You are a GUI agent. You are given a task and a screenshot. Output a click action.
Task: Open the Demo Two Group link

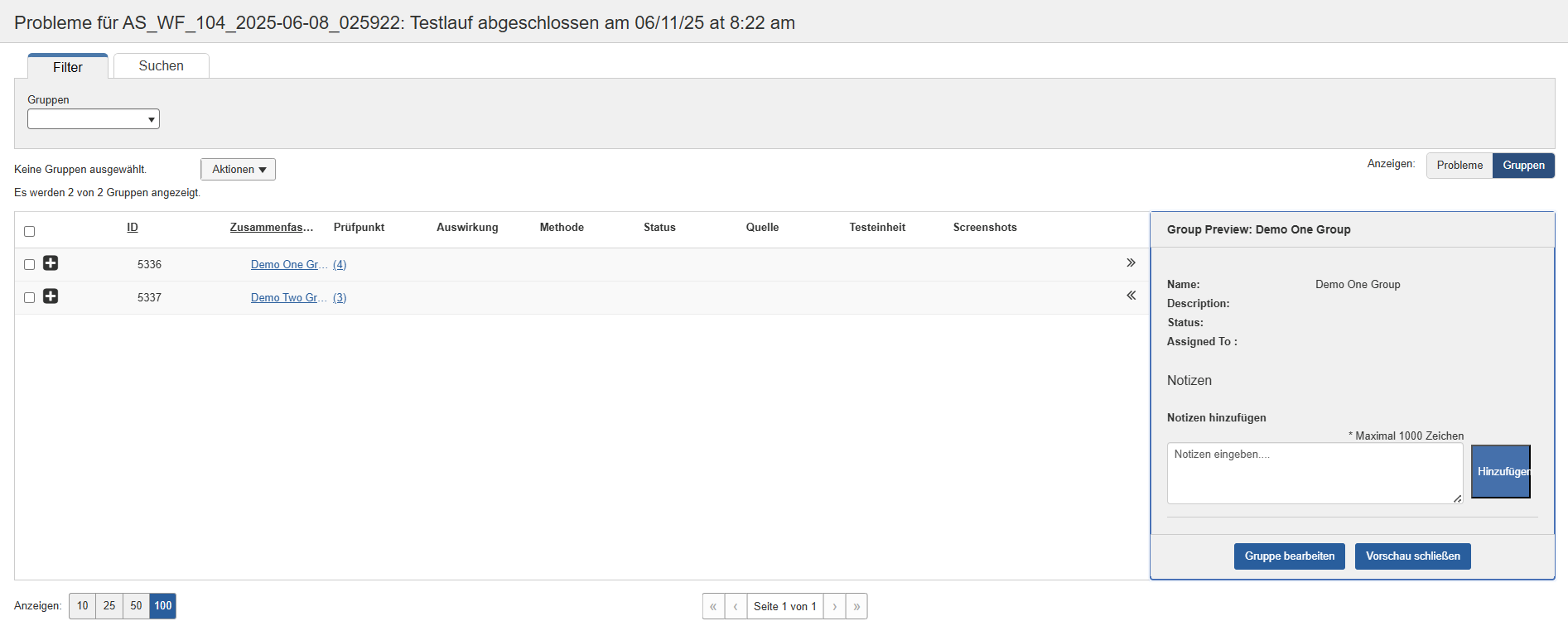(285, 297)
